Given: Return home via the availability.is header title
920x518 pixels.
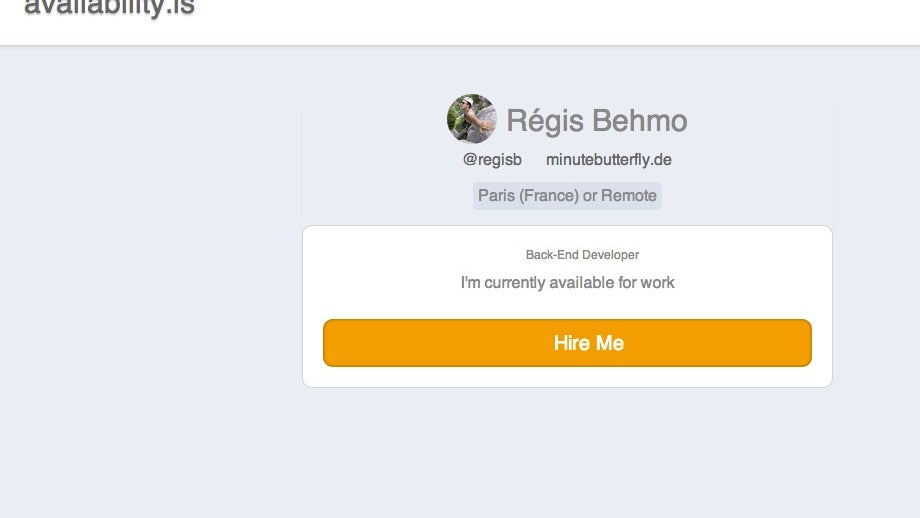Looking at the screenshot, I should tap(109, 8).
